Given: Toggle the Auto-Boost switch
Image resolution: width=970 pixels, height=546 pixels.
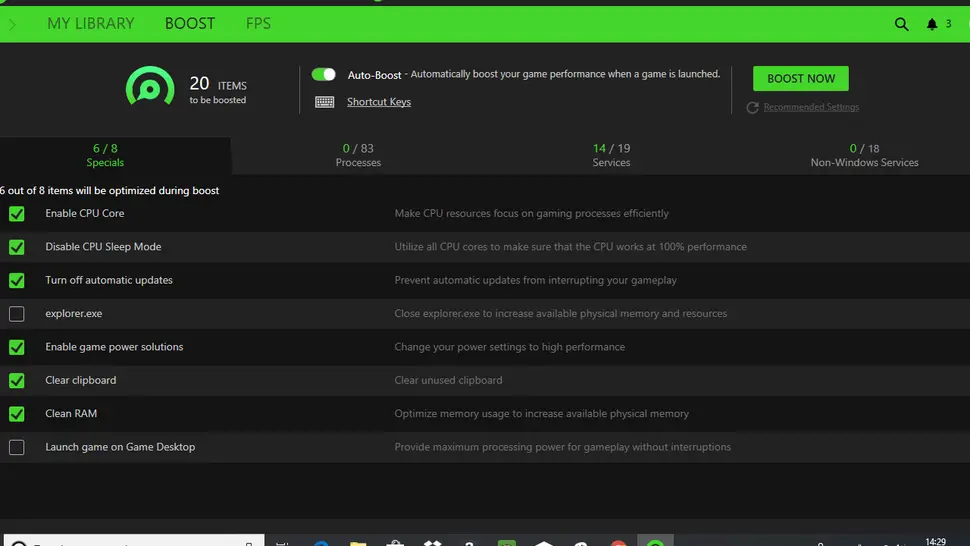Looking at the screenshot, I should coord(323,74).
